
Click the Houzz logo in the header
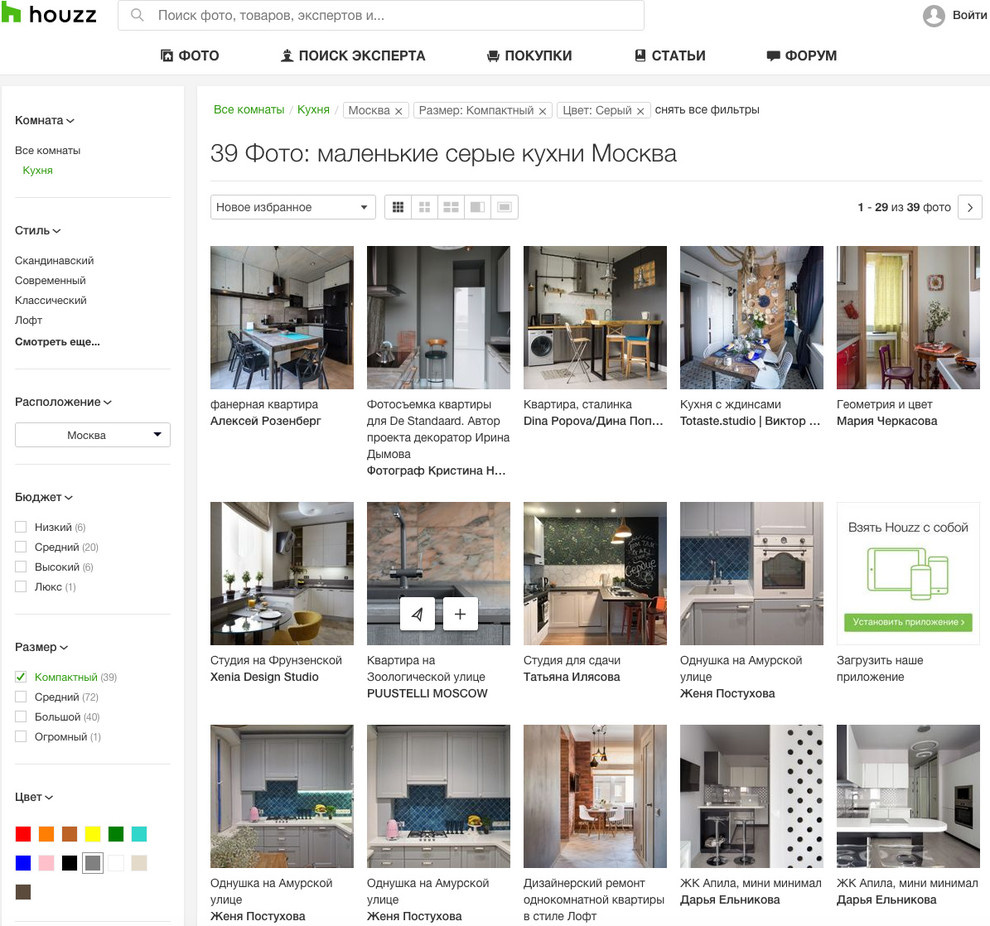(x=49, y=15)
